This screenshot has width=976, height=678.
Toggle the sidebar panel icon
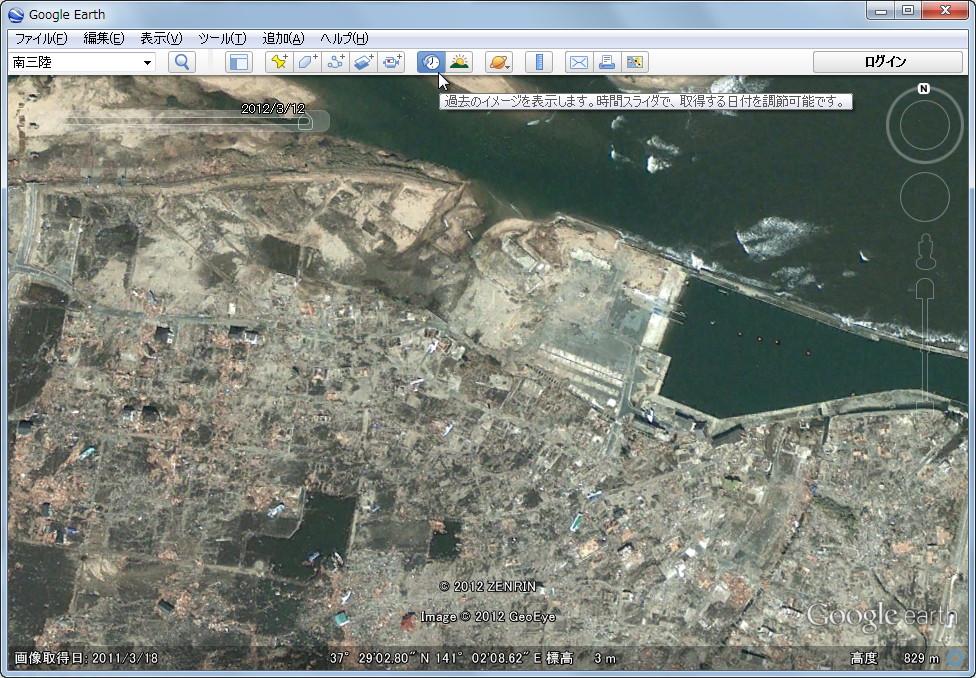(x=239, y=62)
